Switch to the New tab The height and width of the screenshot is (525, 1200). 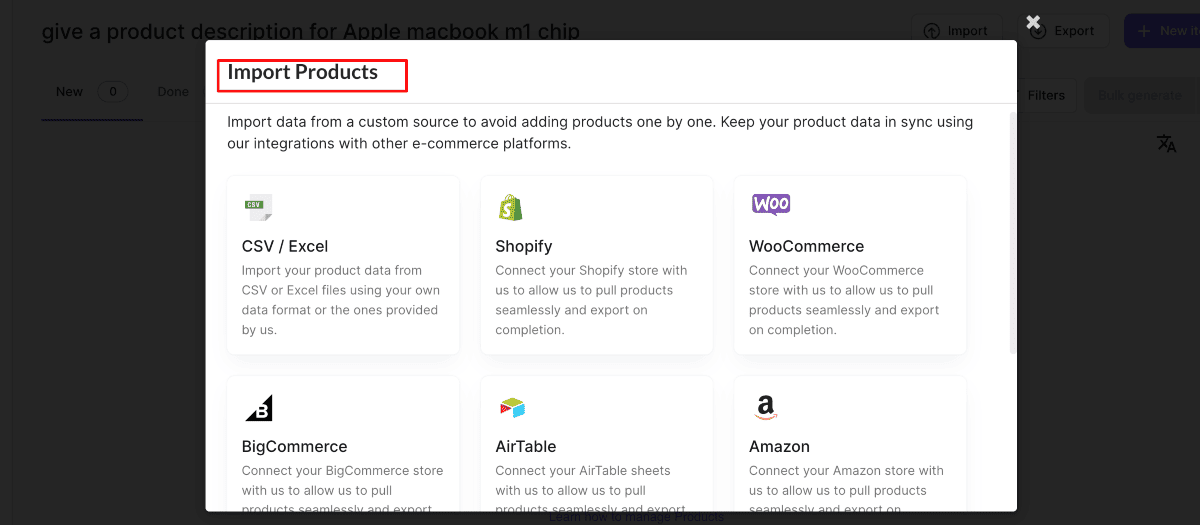[x=69, y=92]
